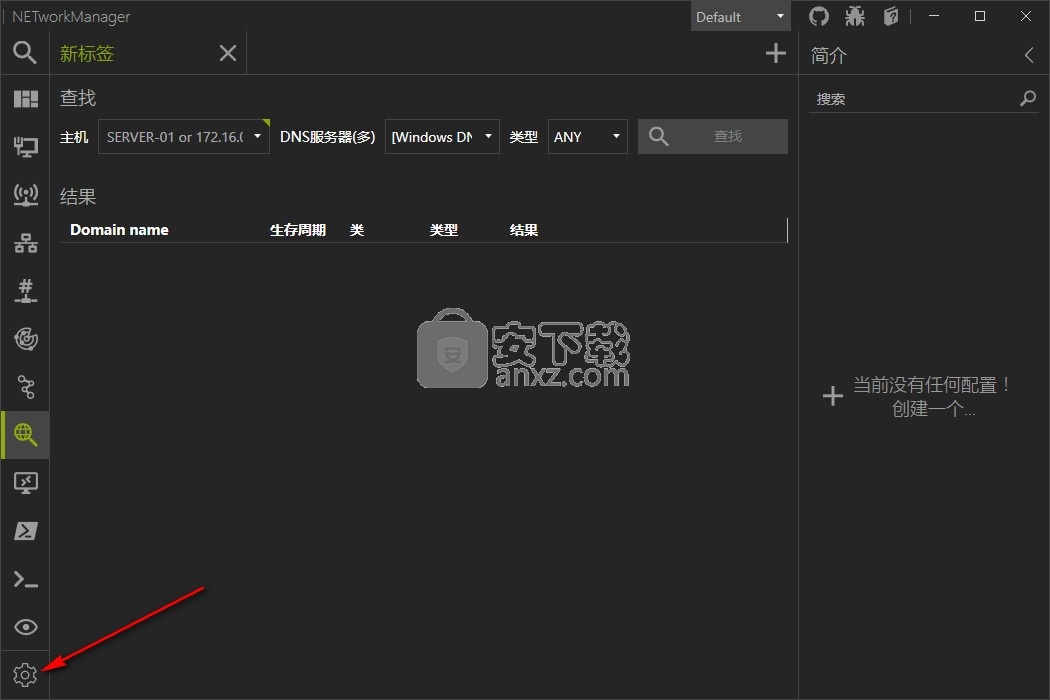Open the Port Scanner hash icon
Viewport: 1050px width, 700px height.
25,291
